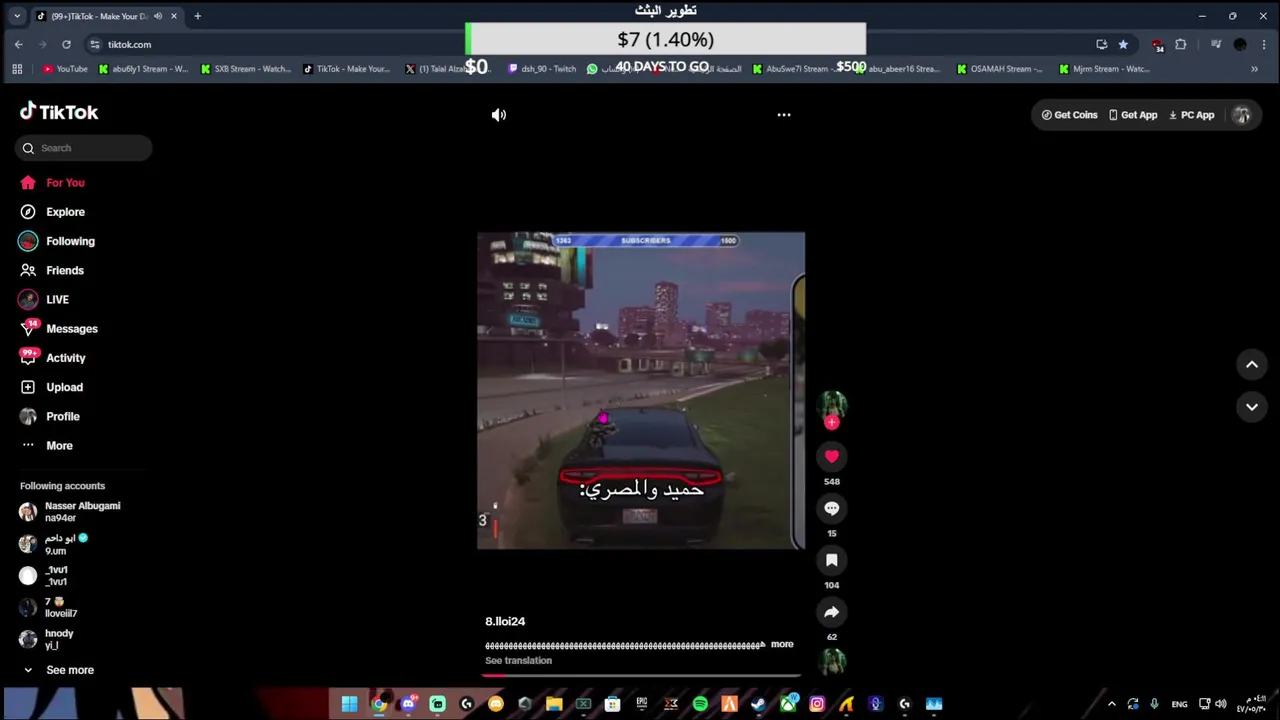1280x720 pixels.
Task: Open the hnody yi_l following account
Action: click(x=48, y=639)
